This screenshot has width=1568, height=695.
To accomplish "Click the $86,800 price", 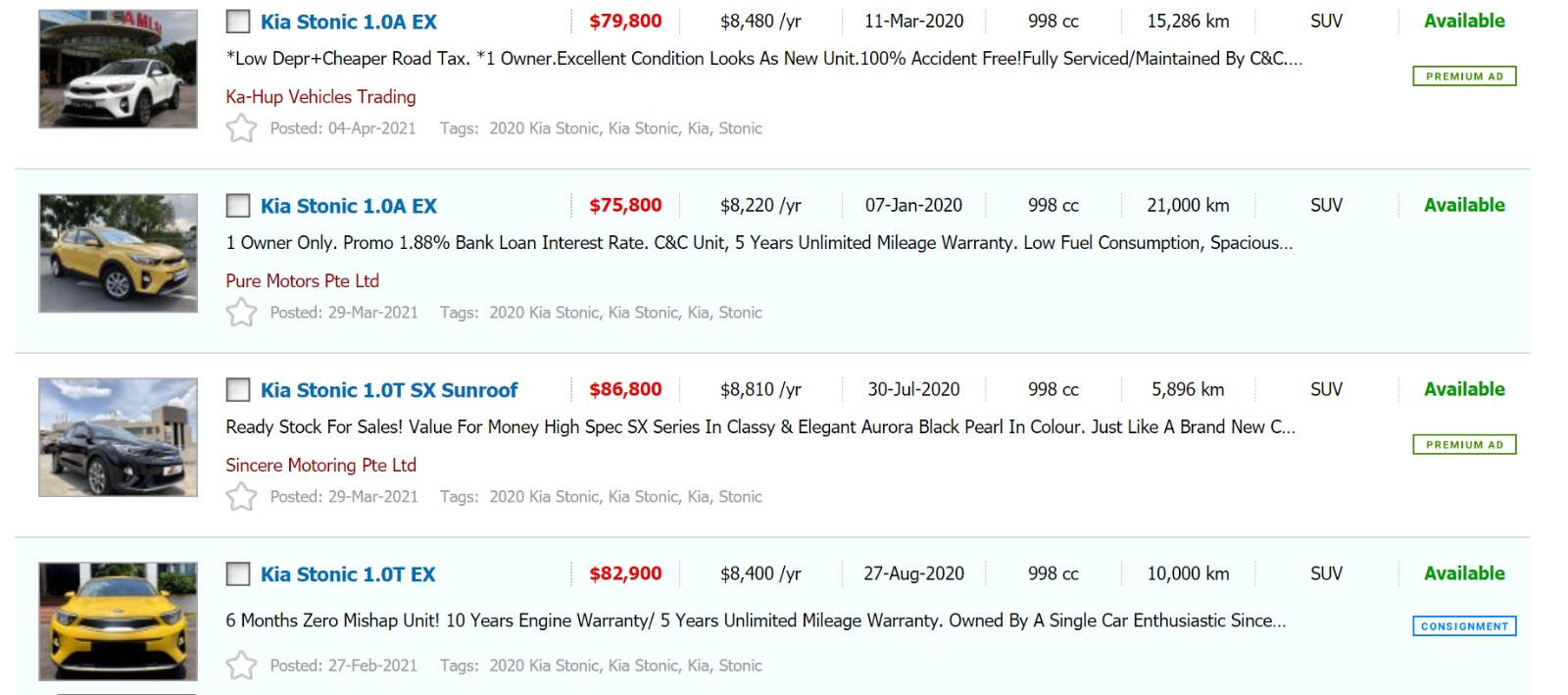I will pyautogui.click(x=625, y=389).
